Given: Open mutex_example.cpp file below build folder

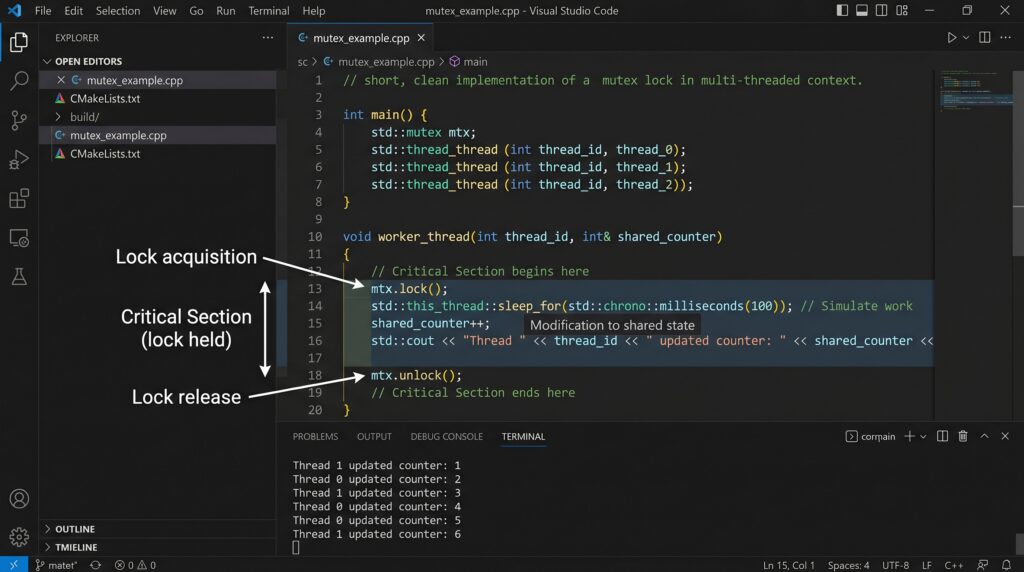Looking at the screenshot, I should click(157, 135).
